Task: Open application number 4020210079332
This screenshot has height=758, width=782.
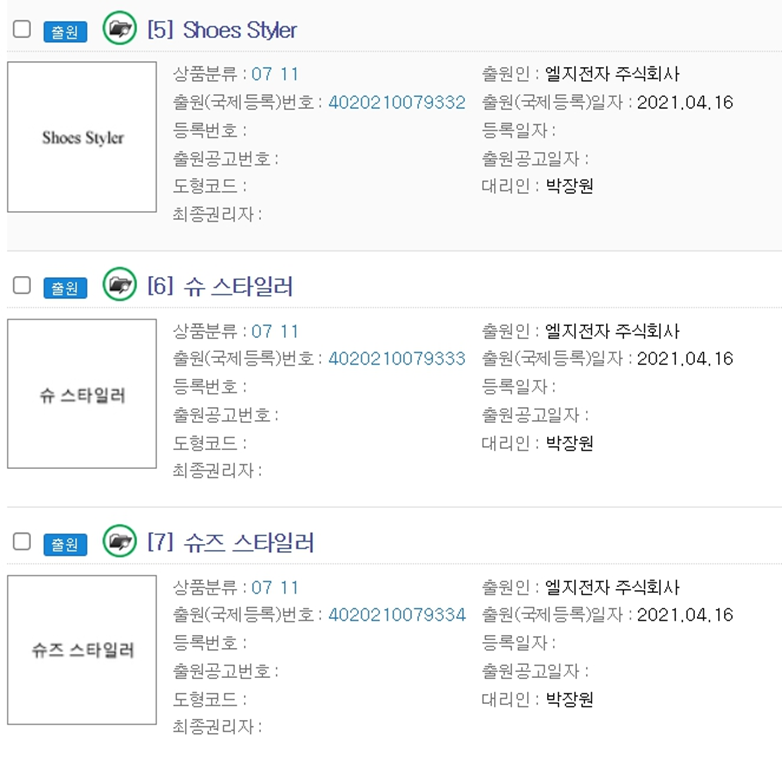Action: point(397,102)
